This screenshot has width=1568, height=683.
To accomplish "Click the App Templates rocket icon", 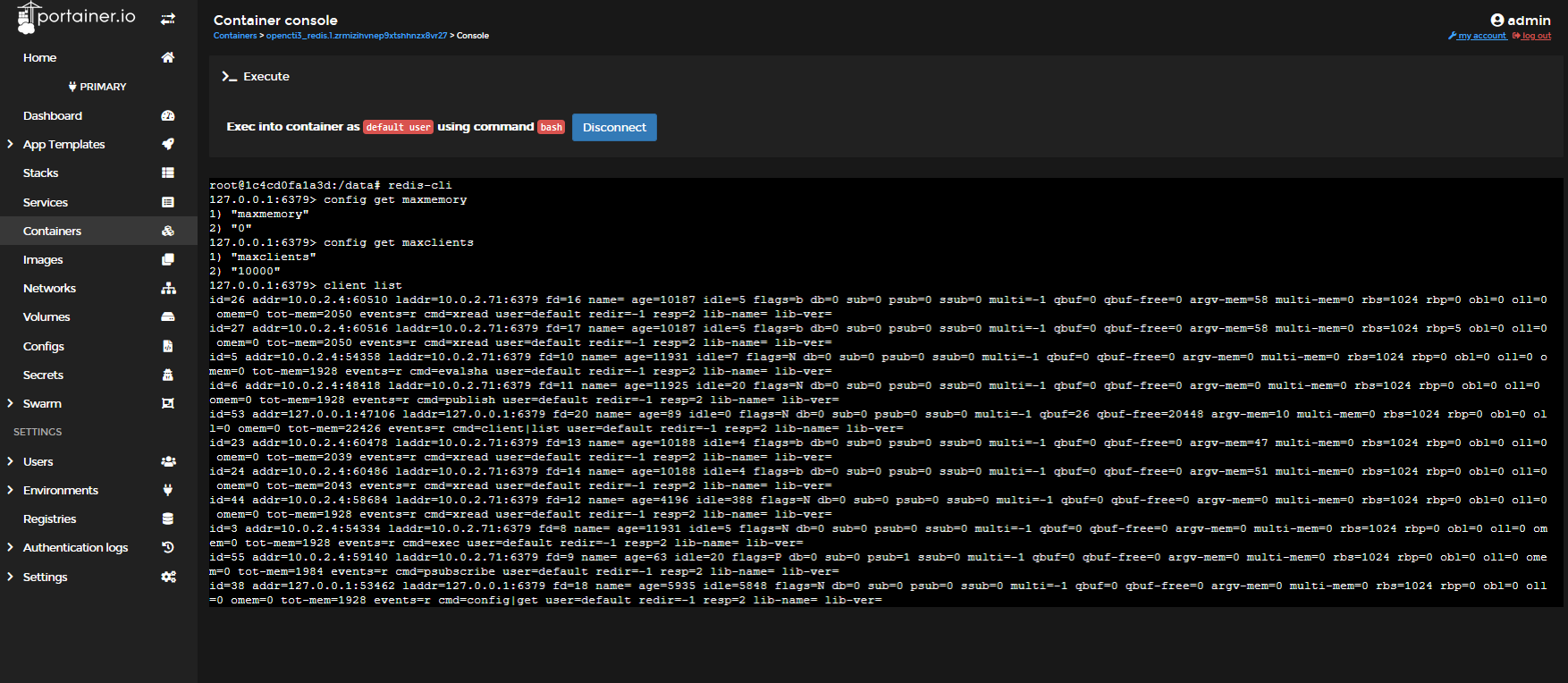I will tap(167, 144).
